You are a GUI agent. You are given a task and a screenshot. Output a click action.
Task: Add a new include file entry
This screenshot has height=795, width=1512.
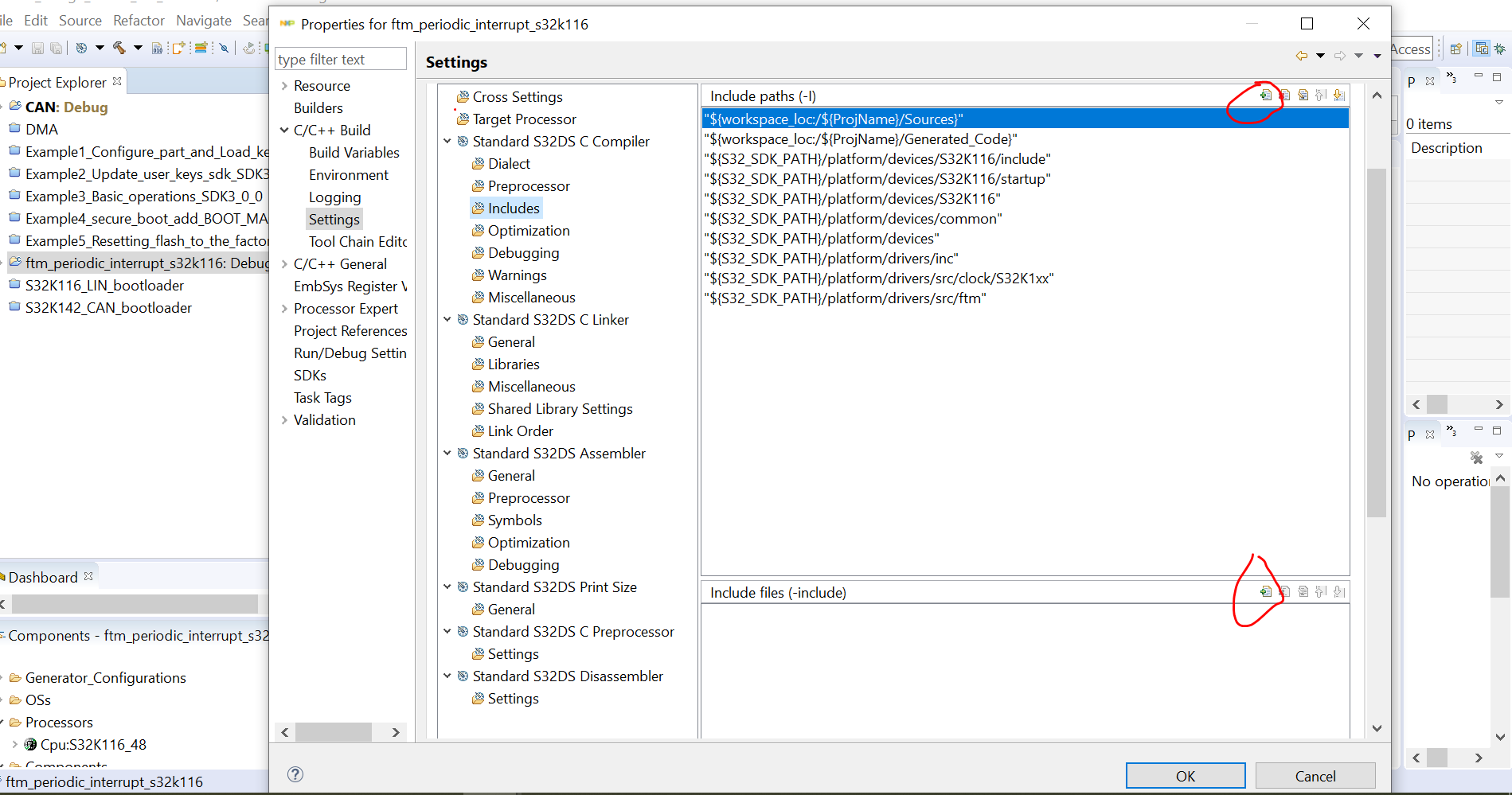[x=1267, y=592]
